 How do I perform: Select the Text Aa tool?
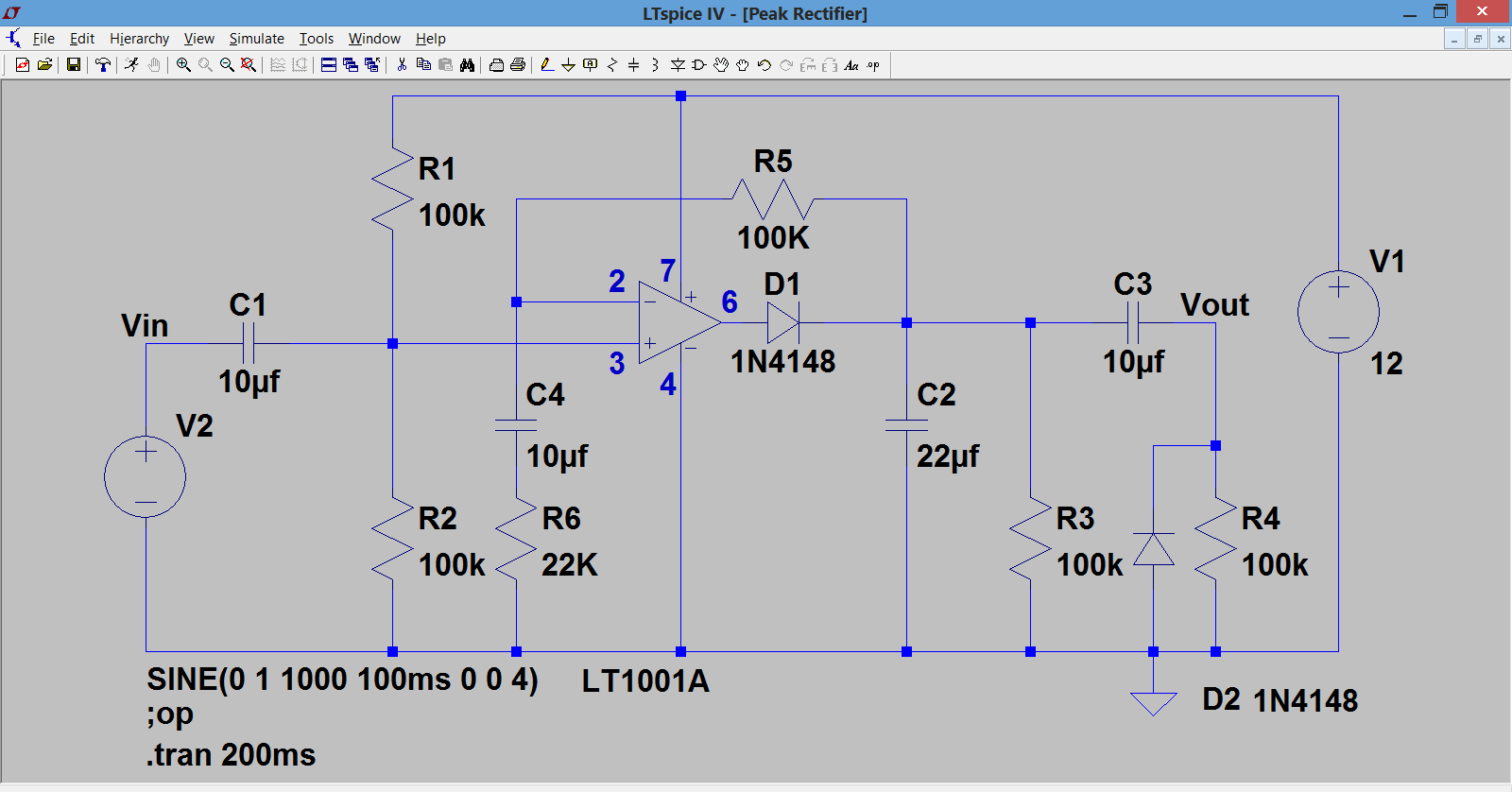(851, 64)
